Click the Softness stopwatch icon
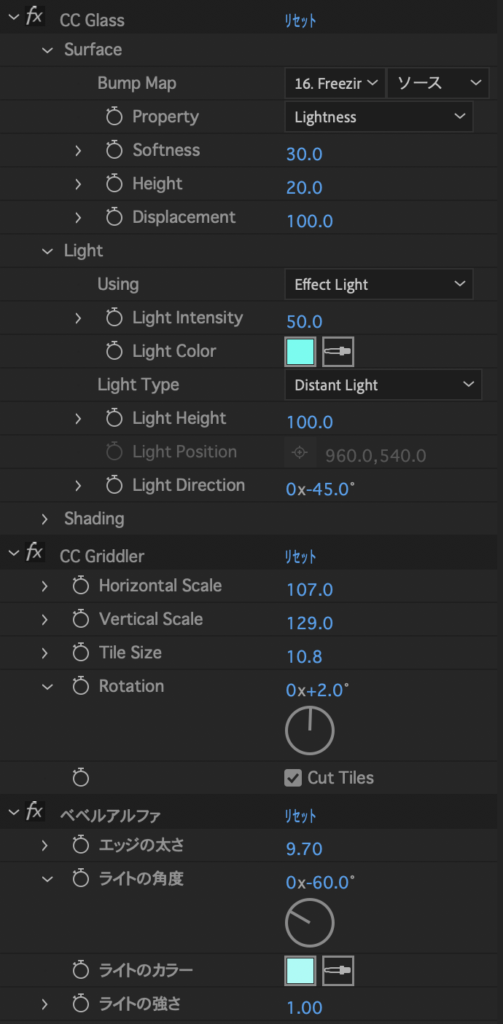This screenshot has height=1024, width=503. 114,151
